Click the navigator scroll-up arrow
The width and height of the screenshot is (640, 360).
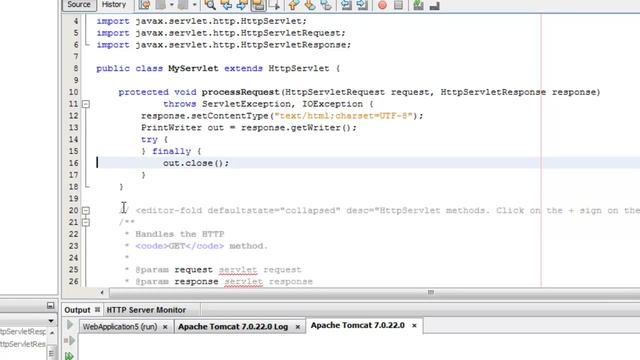pos(52,333)
